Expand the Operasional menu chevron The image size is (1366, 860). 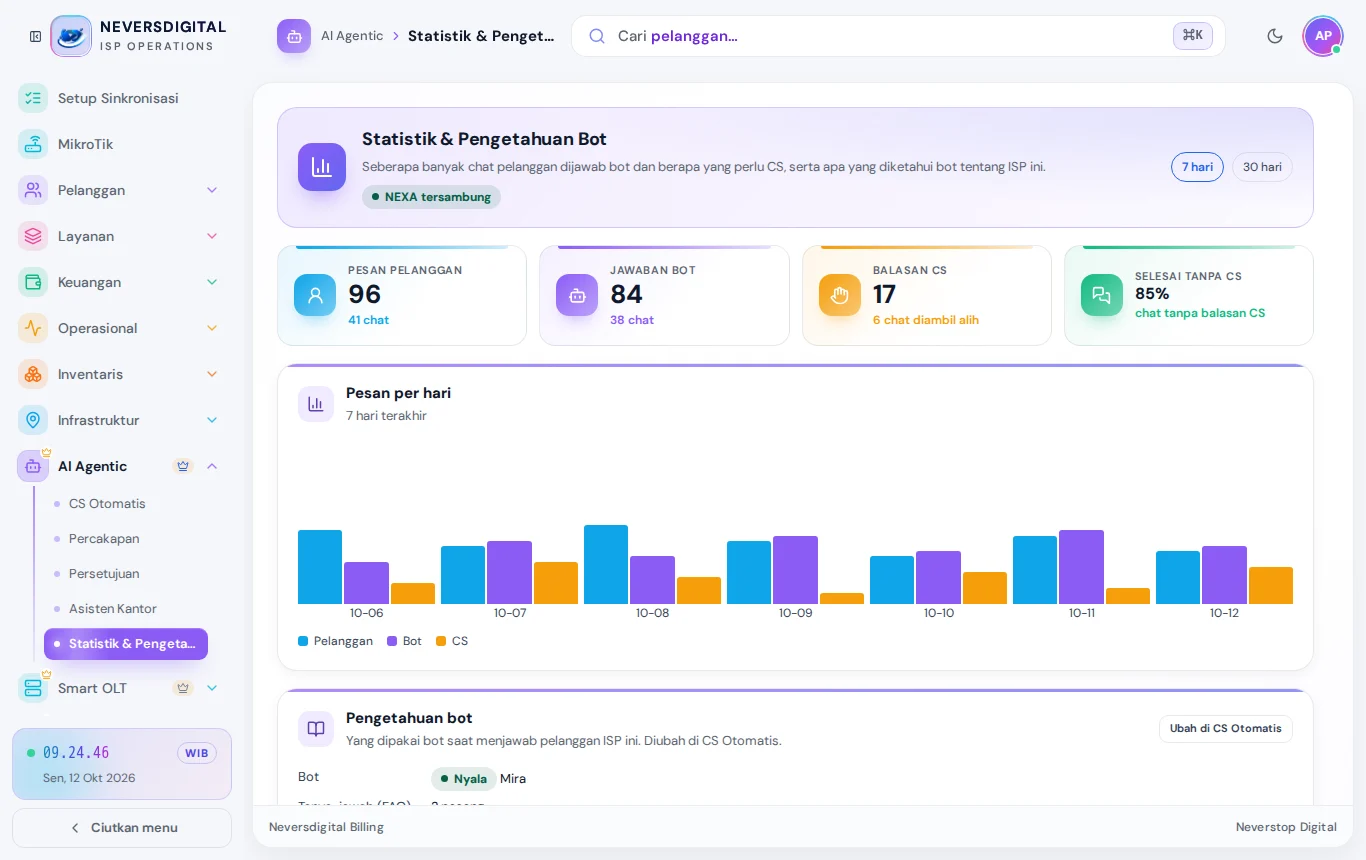[212, 328]
